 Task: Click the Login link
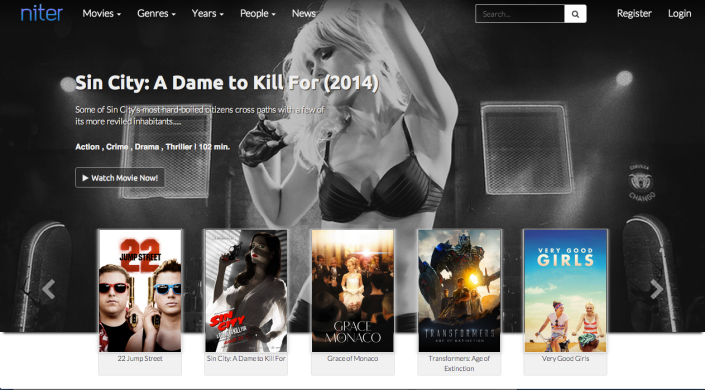point(679,13)
